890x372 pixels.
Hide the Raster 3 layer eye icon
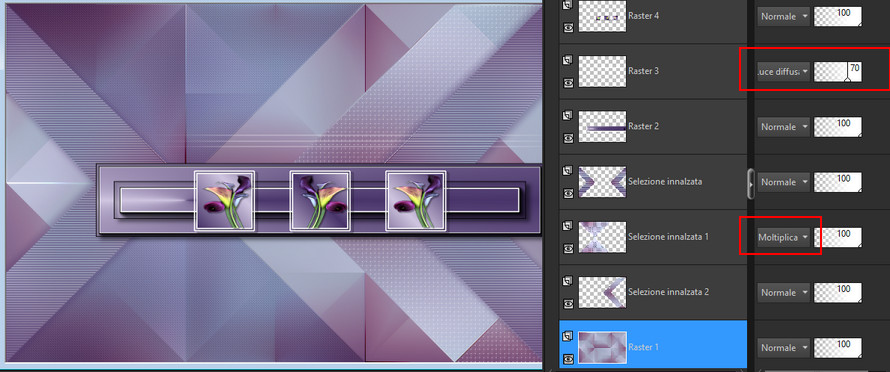568,82
